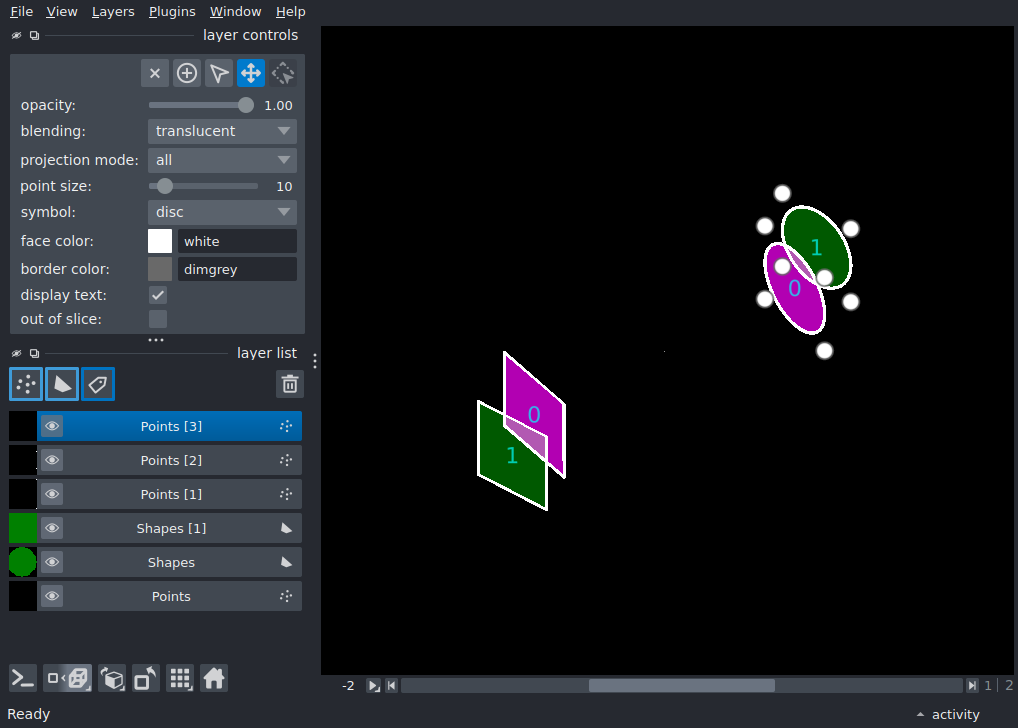Toggle 2D/3D view mode

point(68,679)
